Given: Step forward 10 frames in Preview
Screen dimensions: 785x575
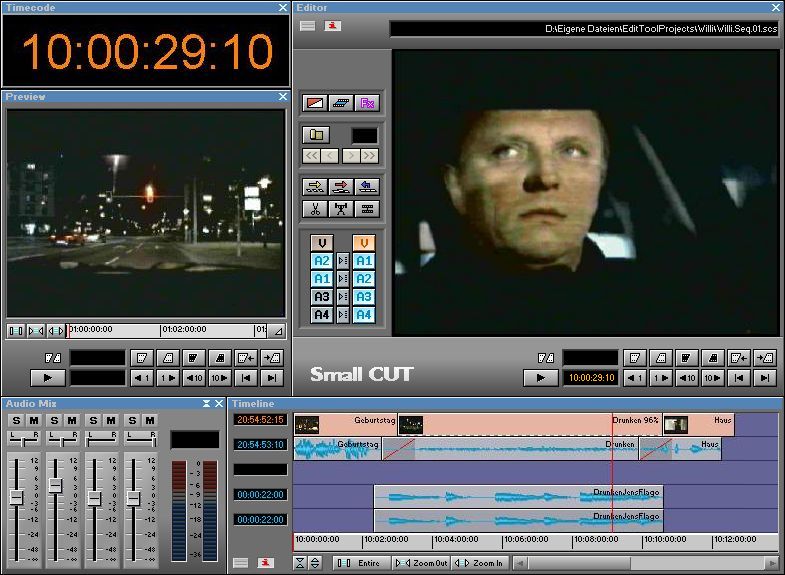Looking at the screenshot, I should pos(219,378).
